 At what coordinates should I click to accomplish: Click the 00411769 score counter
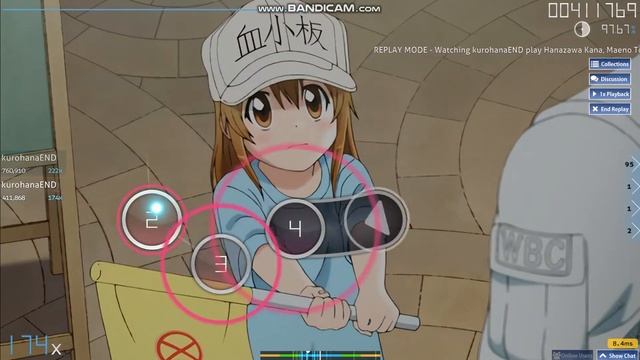pyautogui.click(x=593, y=10)
